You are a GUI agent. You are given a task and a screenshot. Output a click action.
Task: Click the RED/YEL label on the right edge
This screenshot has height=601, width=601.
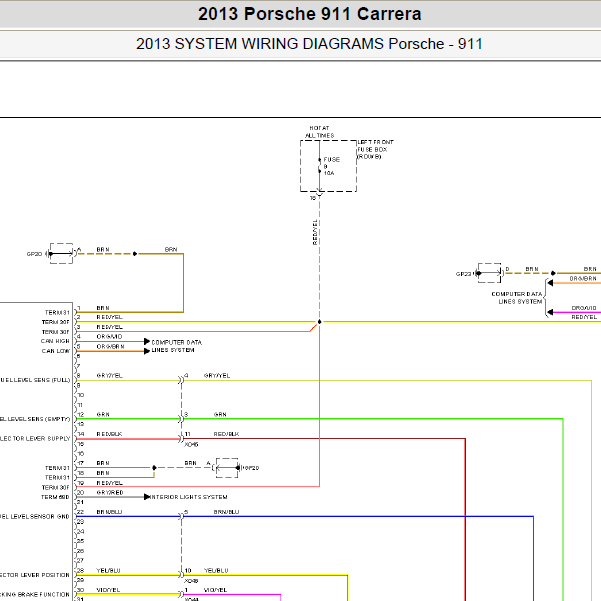[584, 317]
